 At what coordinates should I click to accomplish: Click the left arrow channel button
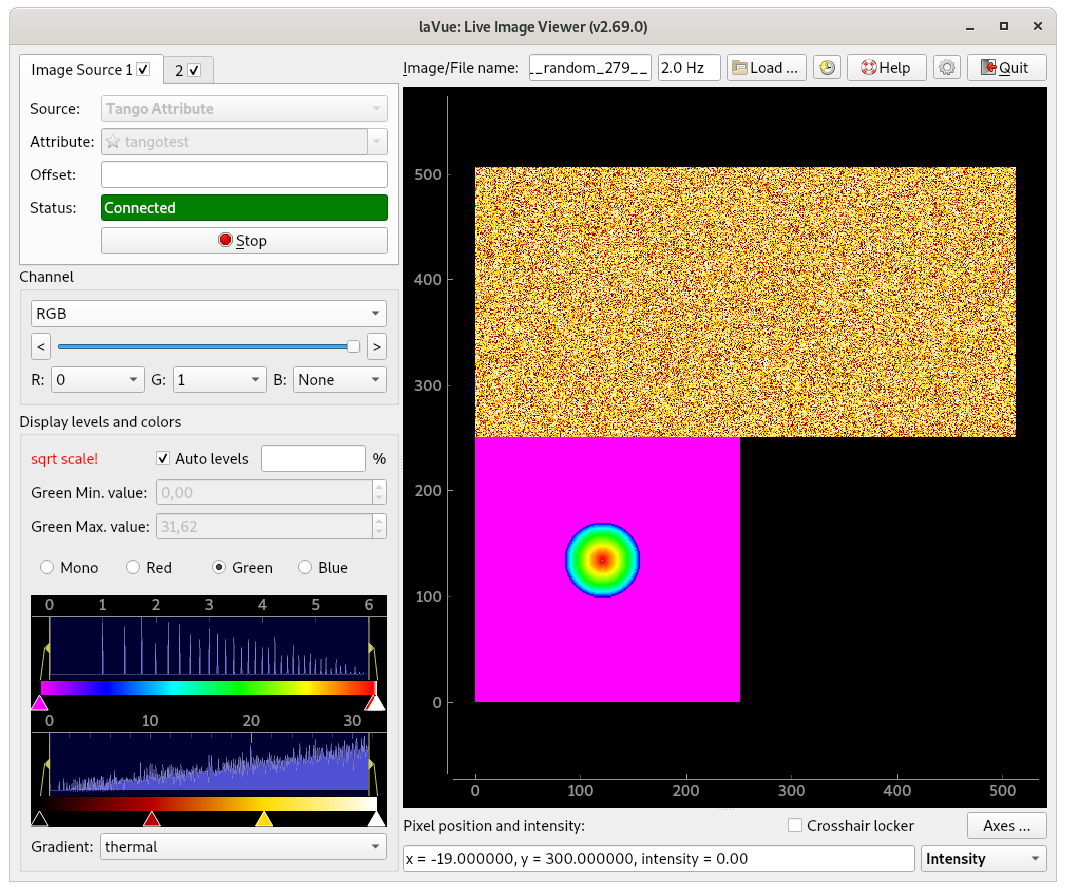pyautogui.click(x=41, y=347)
